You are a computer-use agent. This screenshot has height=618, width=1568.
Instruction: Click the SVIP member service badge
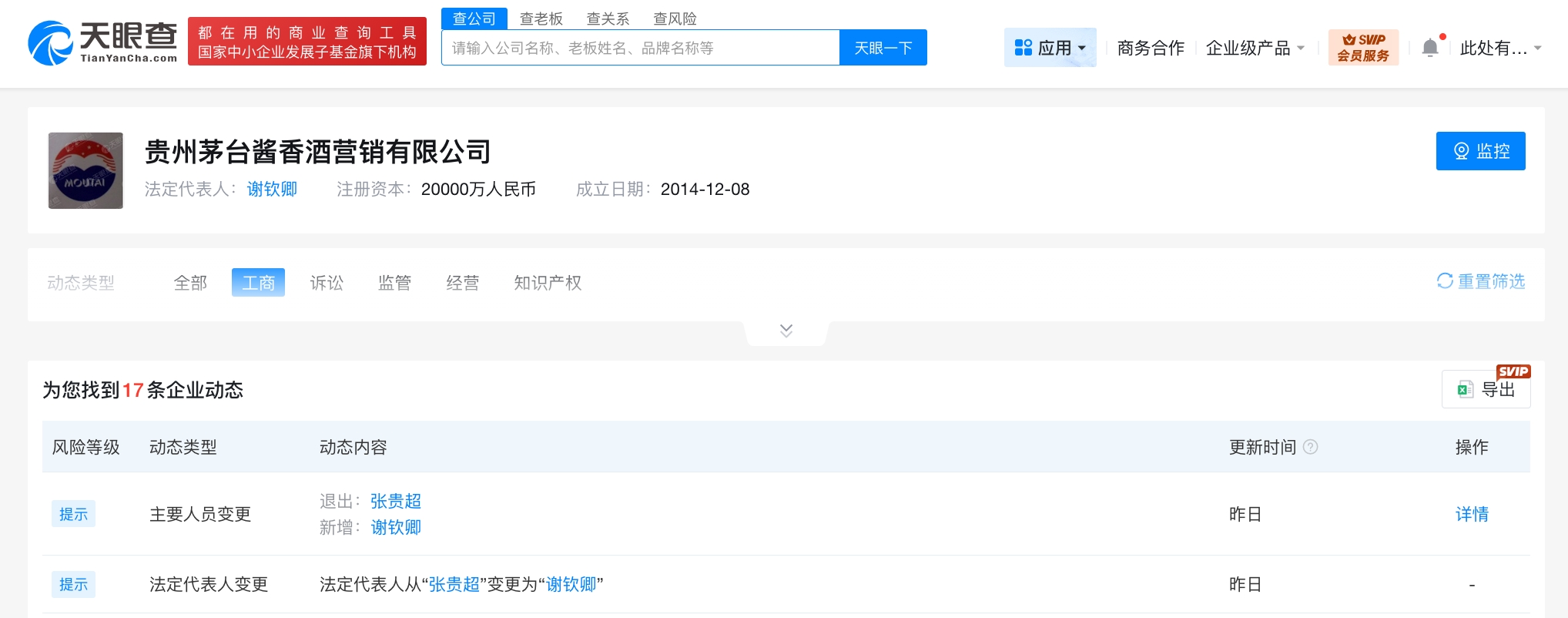pos(1362,48)
